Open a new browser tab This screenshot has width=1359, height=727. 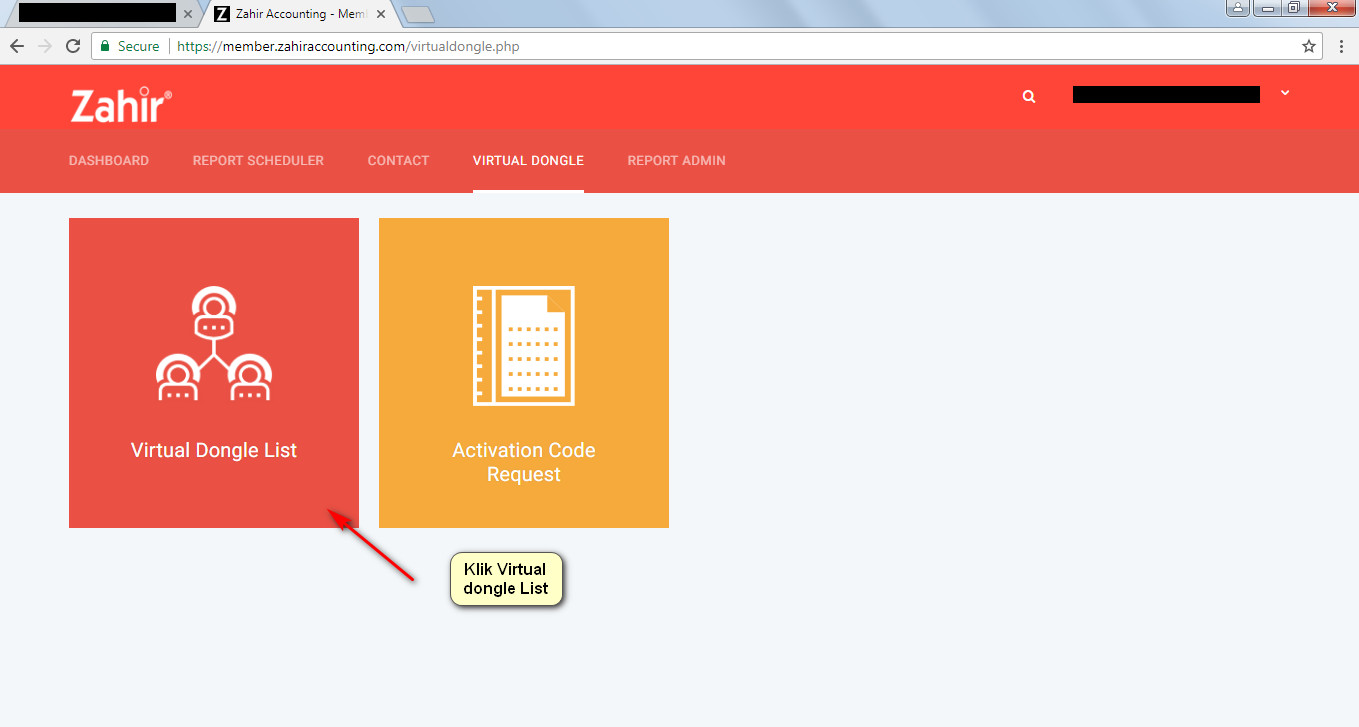tap(418, 14)
